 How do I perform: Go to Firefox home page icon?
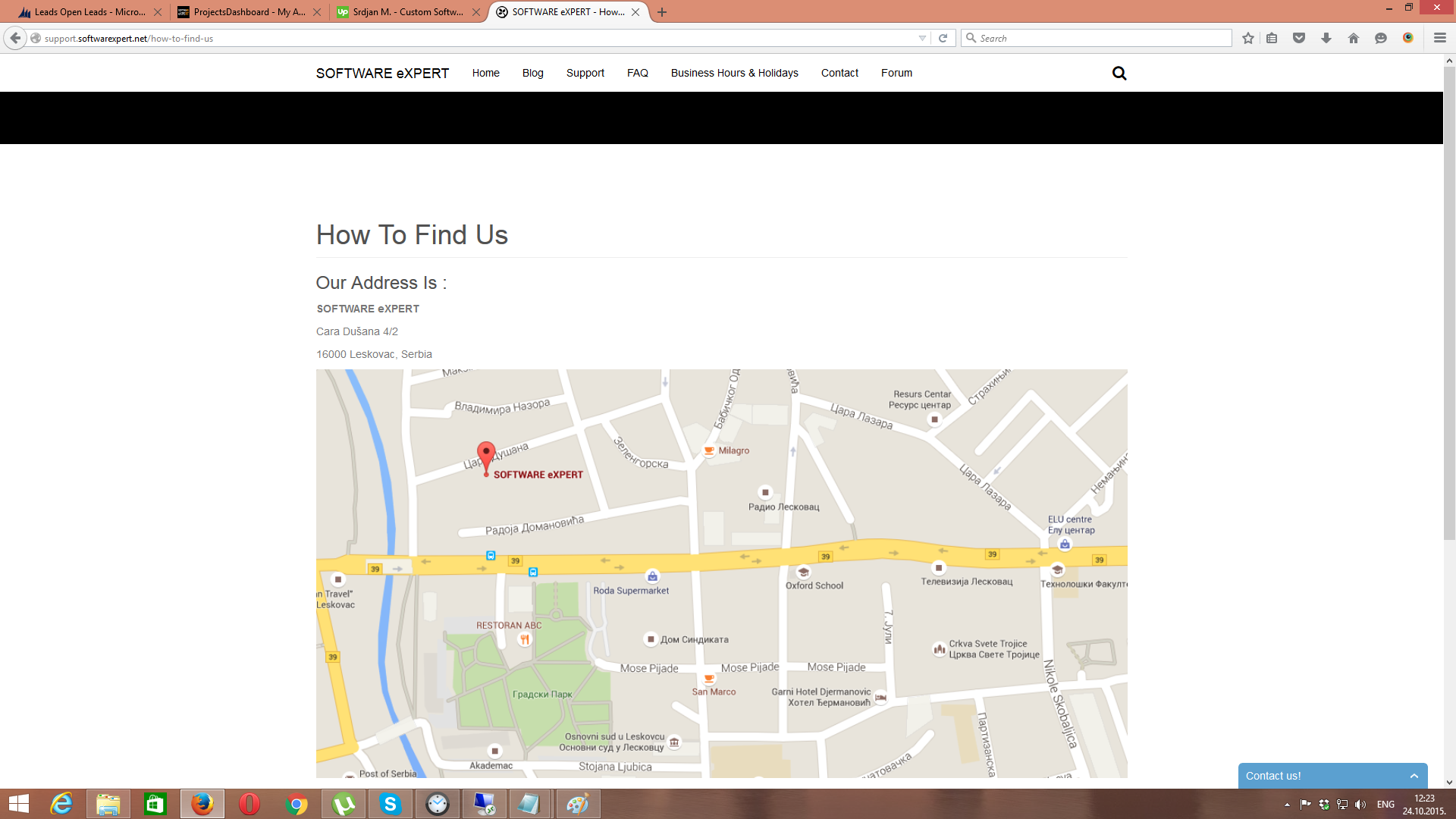(x=1354, y=38)
